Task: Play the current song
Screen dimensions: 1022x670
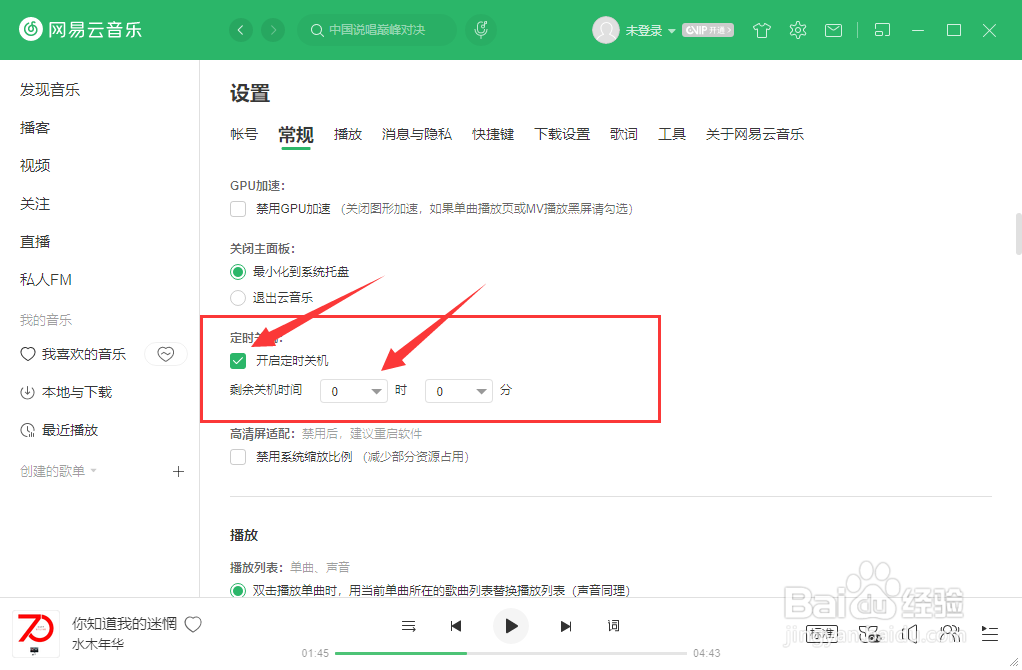Action: click(510, 626)
